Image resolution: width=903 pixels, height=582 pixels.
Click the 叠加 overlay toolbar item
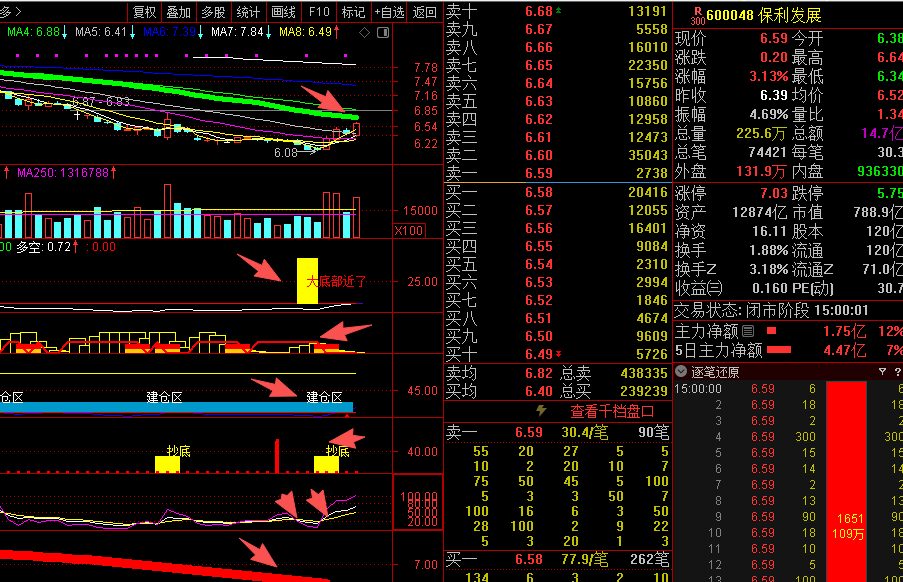click(179, 12)
